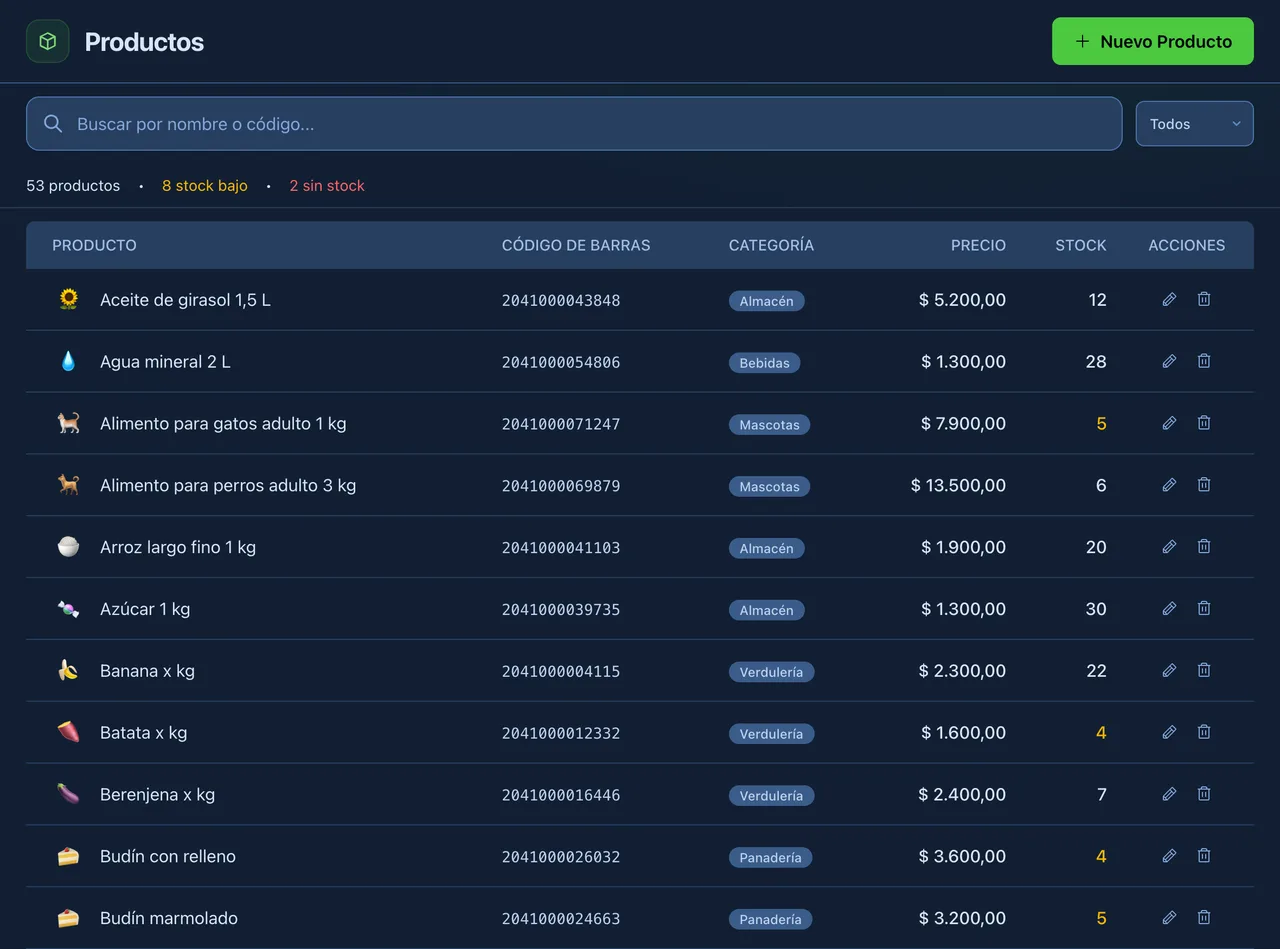
Task: Delete Berenjena x kg product
Action: pos(1204,794)
